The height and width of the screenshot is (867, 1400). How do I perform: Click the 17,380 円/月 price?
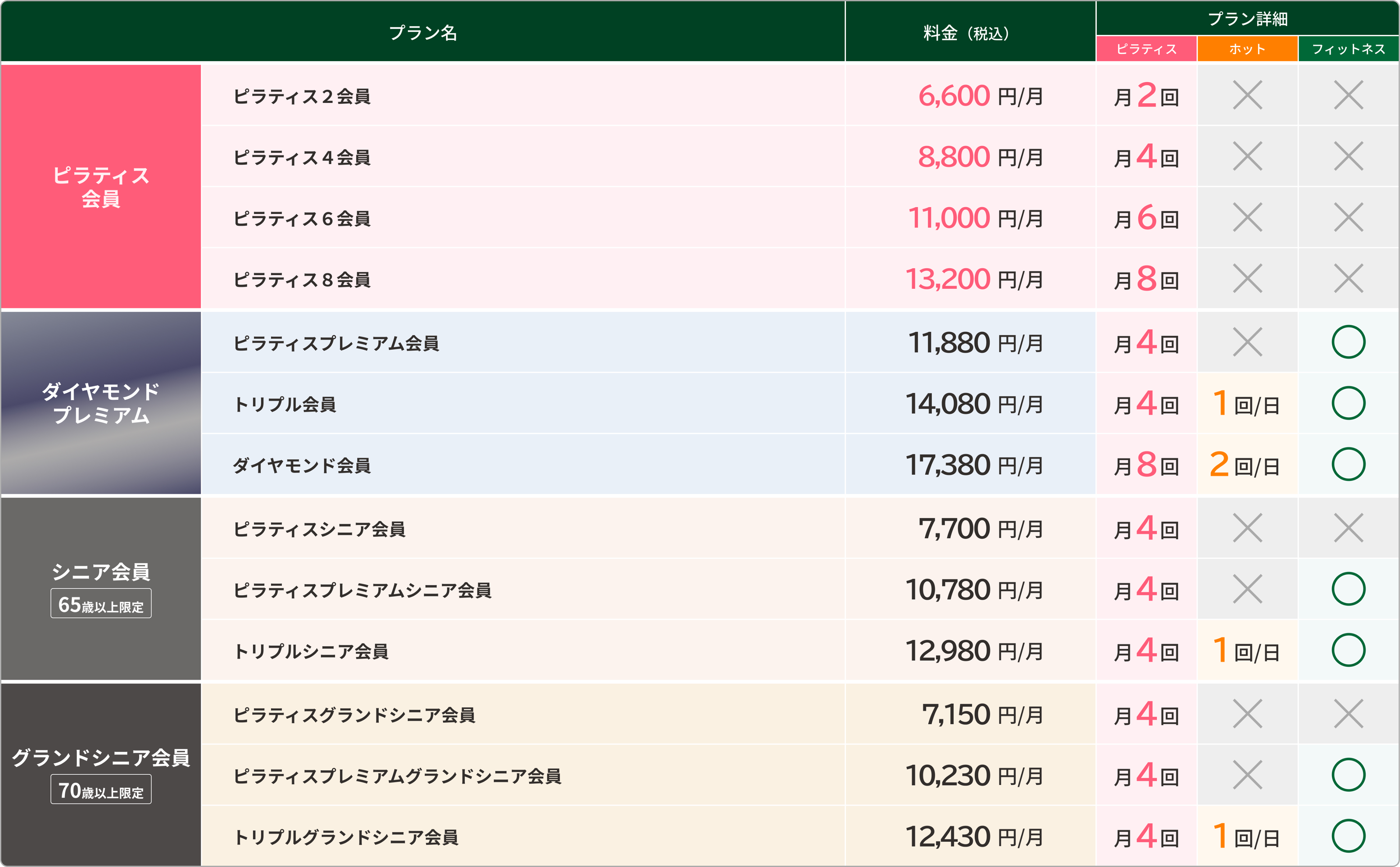(973, 465)
